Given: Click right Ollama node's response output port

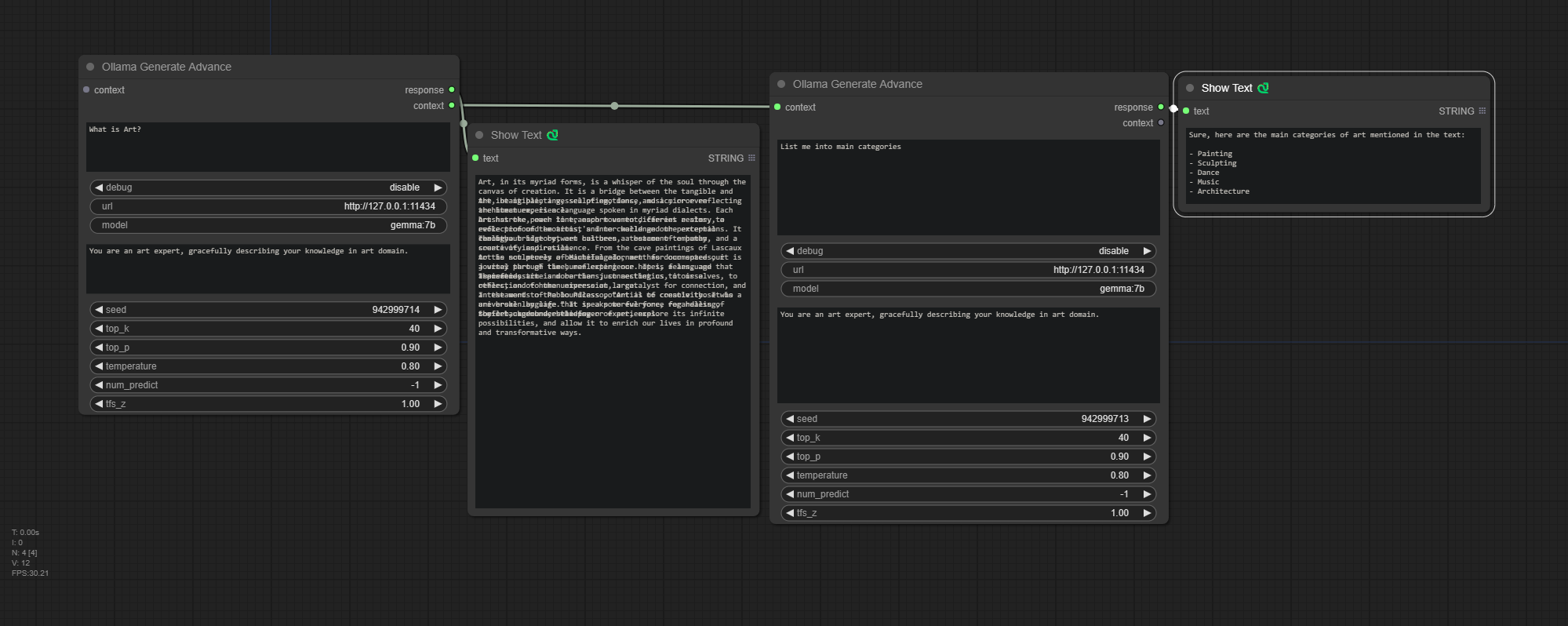Looking at the screenshot, I should [x=1161, y=107].
